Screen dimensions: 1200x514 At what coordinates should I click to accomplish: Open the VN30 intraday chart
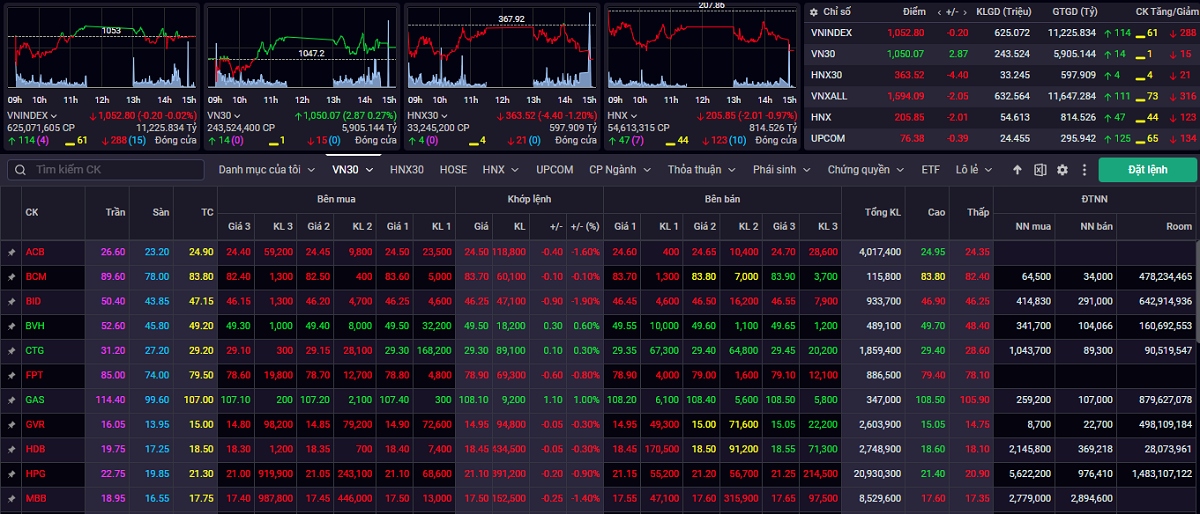pos(300,48)
